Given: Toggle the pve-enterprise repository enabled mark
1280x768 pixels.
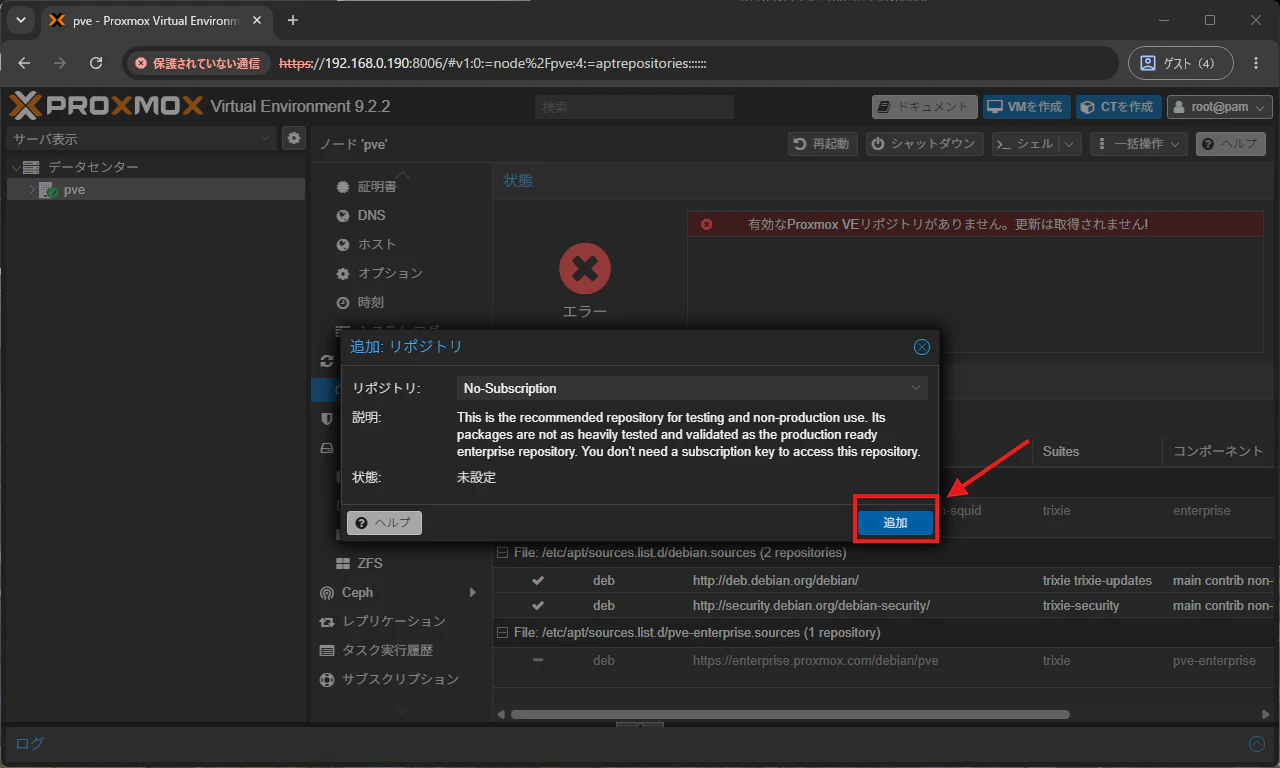Looking at the screenshot, I should tap(538, 660).
